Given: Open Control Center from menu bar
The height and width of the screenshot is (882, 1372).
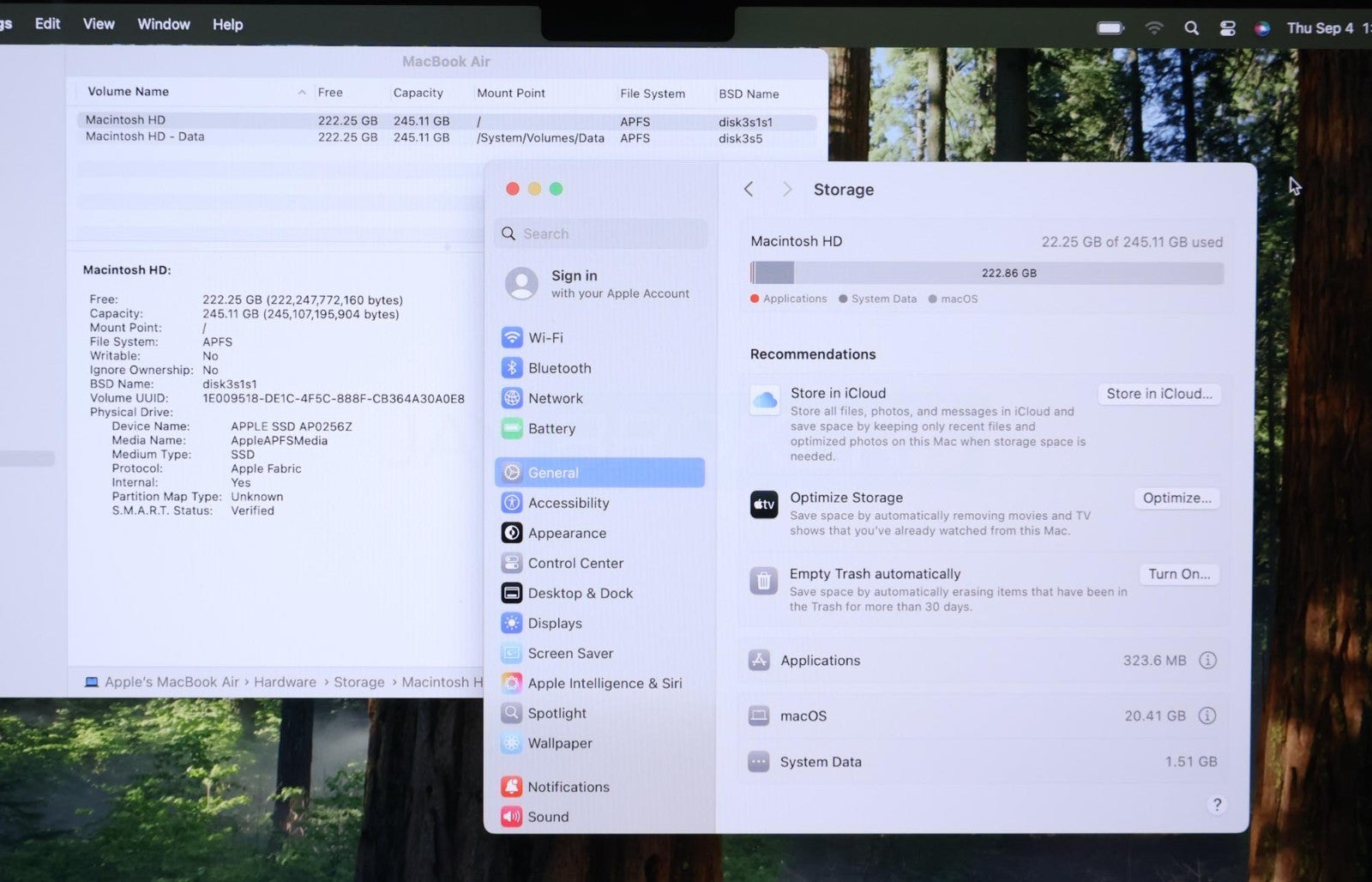Looking at the screenshot, I should [x=1227, y=27].
